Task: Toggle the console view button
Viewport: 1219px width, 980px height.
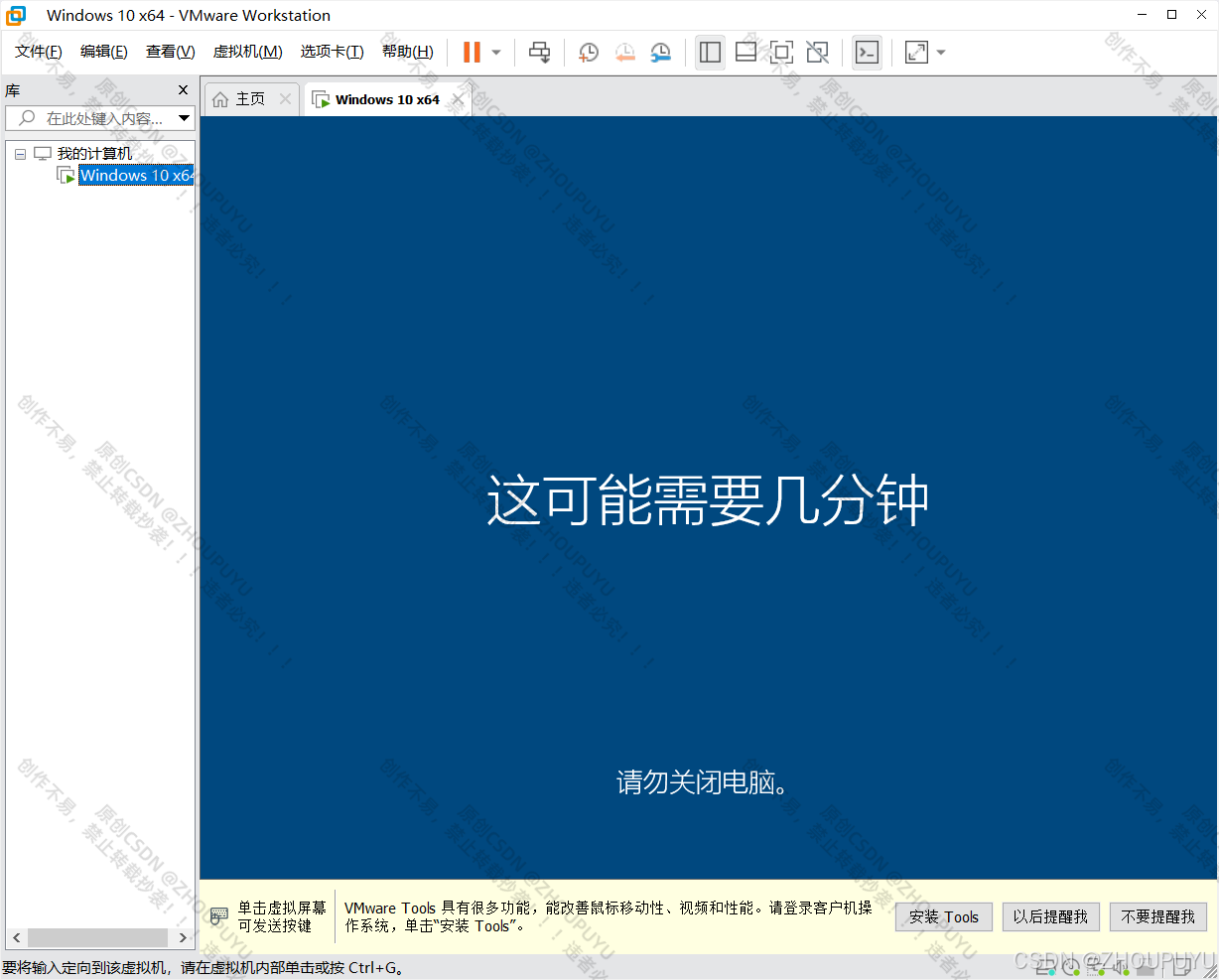Action: [x=867, y=53]
